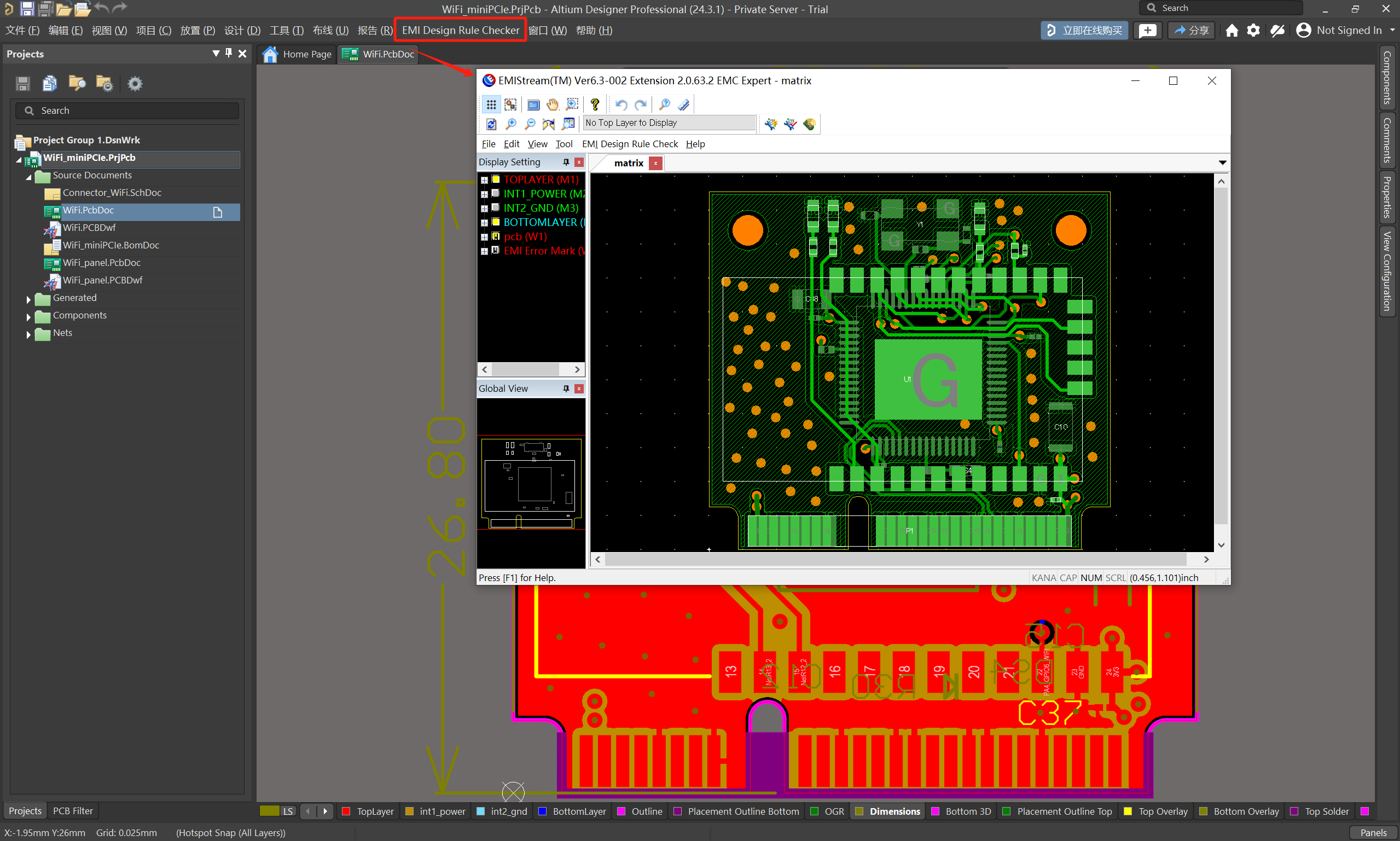Select the hand pan tool
Screen dimensions: 1400x841
553,105
